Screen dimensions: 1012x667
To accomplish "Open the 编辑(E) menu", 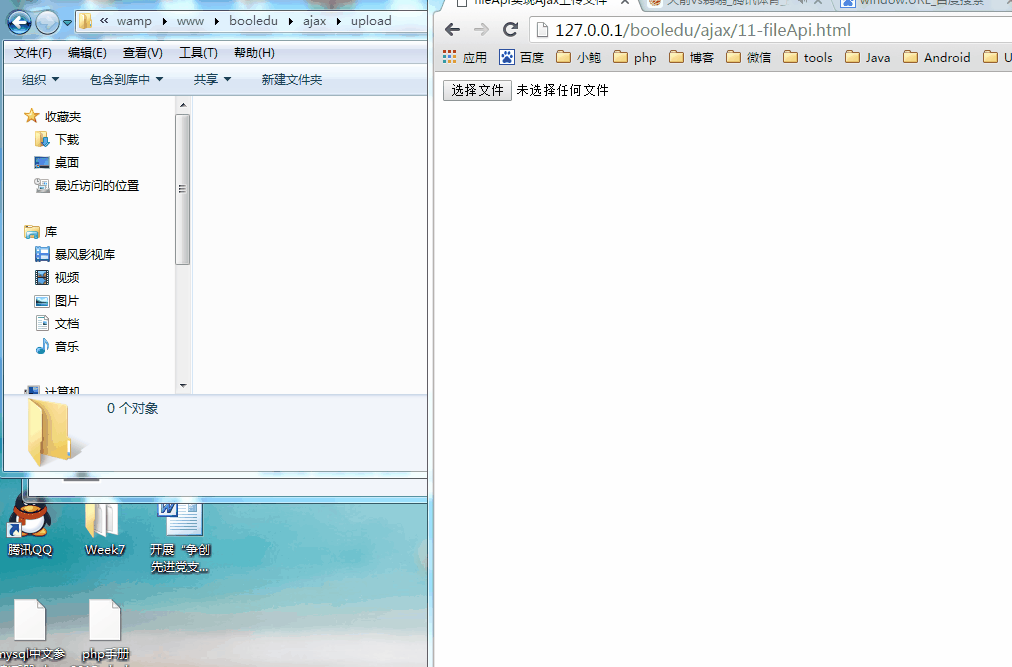I will (x=87, y=53).
